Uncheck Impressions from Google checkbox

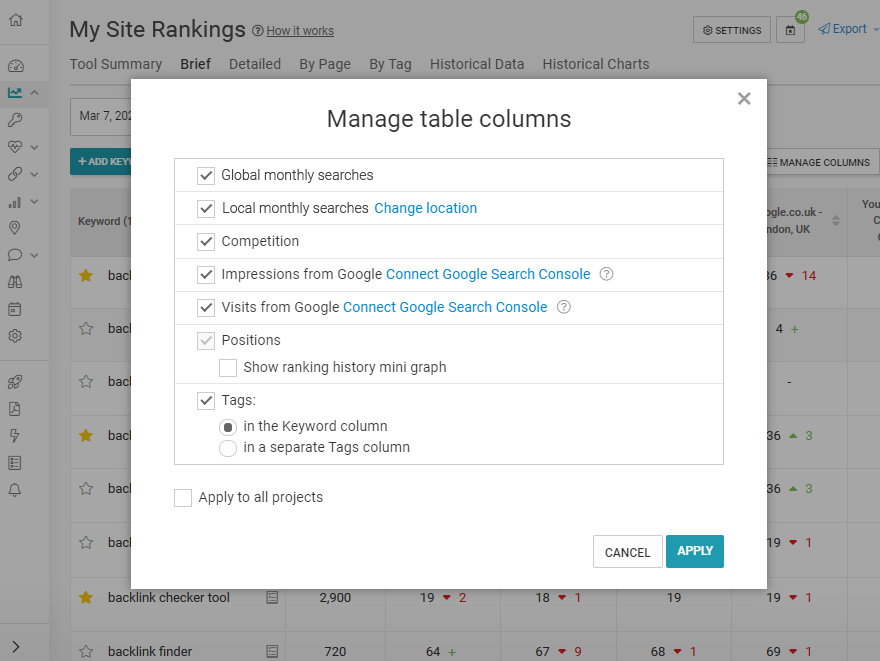point(206,274)
